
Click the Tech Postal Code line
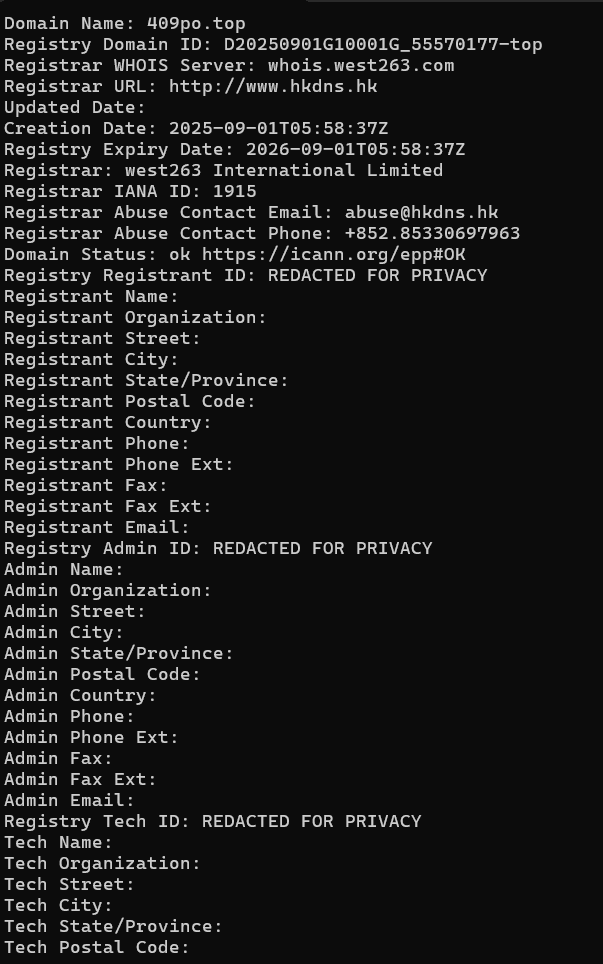[x=96, y=947]
